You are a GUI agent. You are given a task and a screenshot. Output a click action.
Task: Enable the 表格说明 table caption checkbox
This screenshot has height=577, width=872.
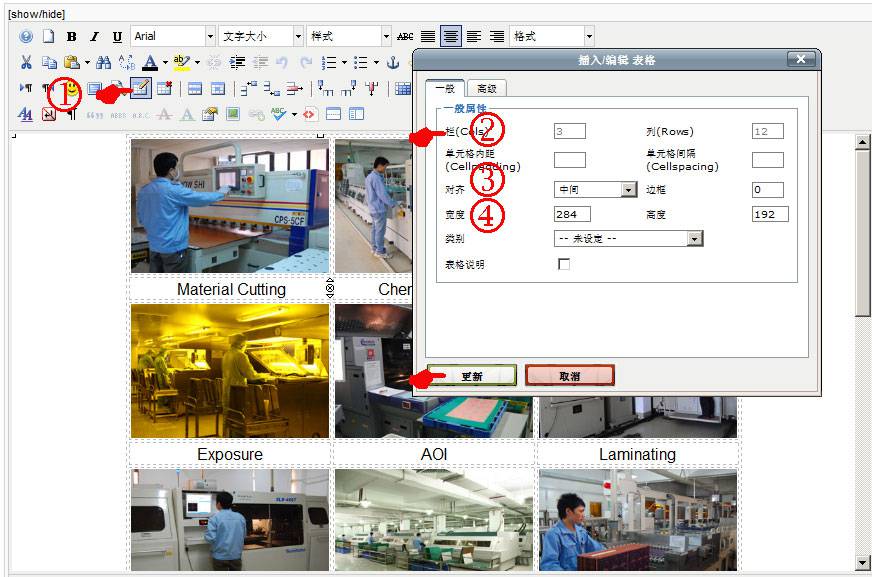tap(564, 263)
